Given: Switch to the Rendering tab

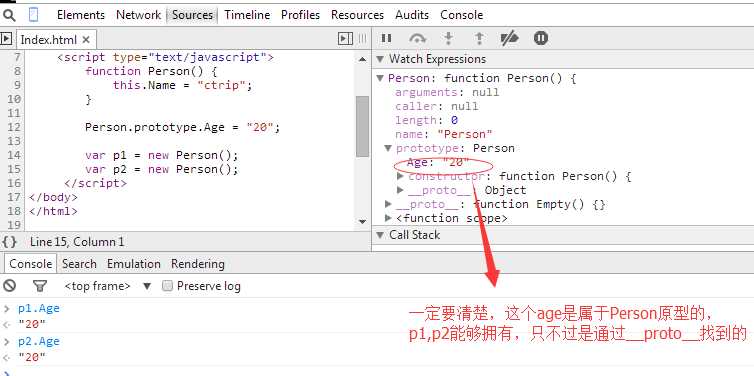Looking at the screenshot, I should coord(198,264).
